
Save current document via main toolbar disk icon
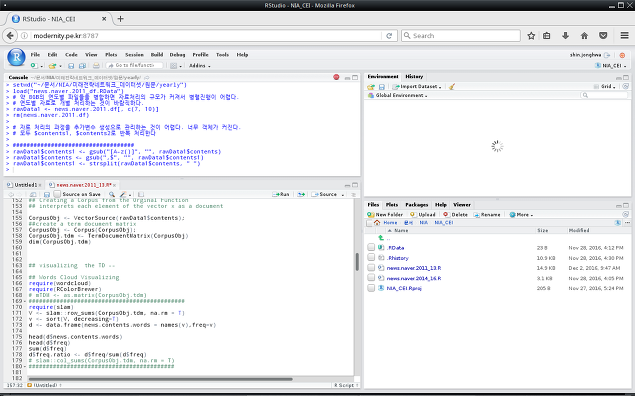point(71,66)
